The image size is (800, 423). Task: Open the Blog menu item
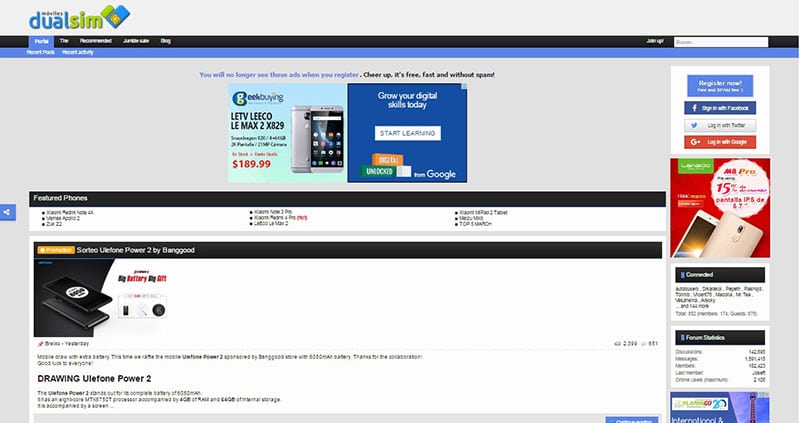pos(165,41)
